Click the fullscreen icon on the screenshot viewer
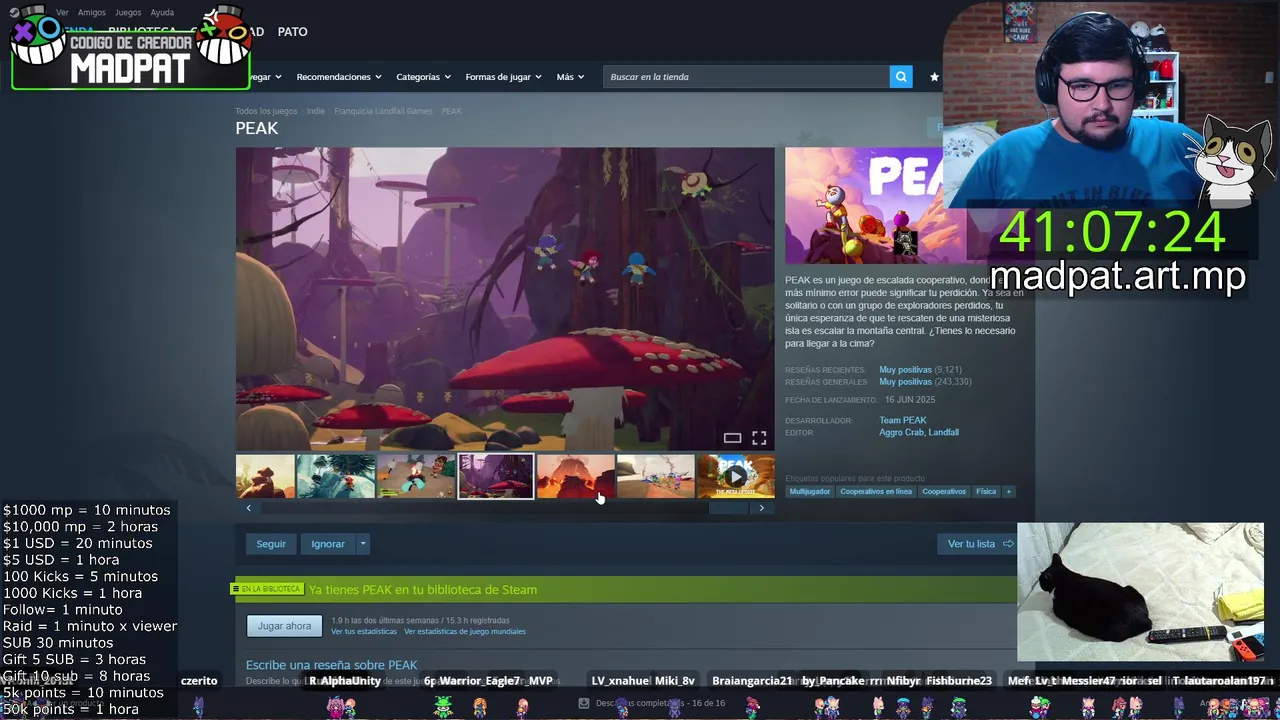 [x=759, y=438]
